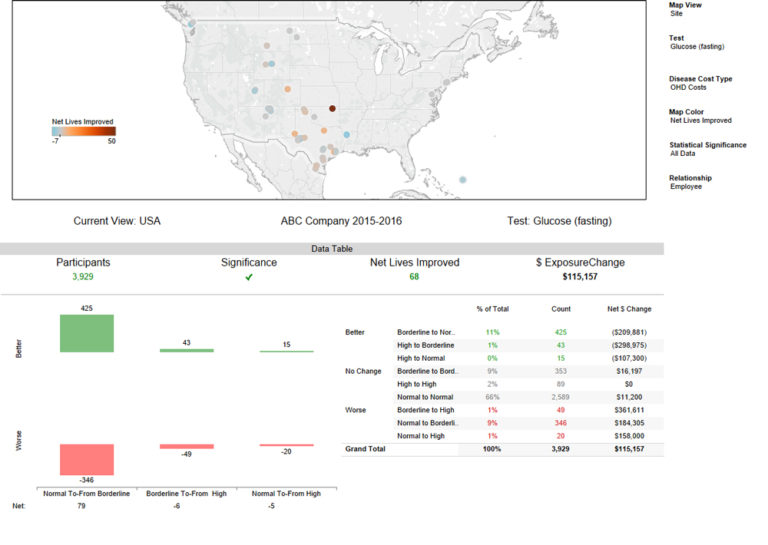The image size is (768, 545).
Task: Select the Normal to Normal row label
Action: 425,397
